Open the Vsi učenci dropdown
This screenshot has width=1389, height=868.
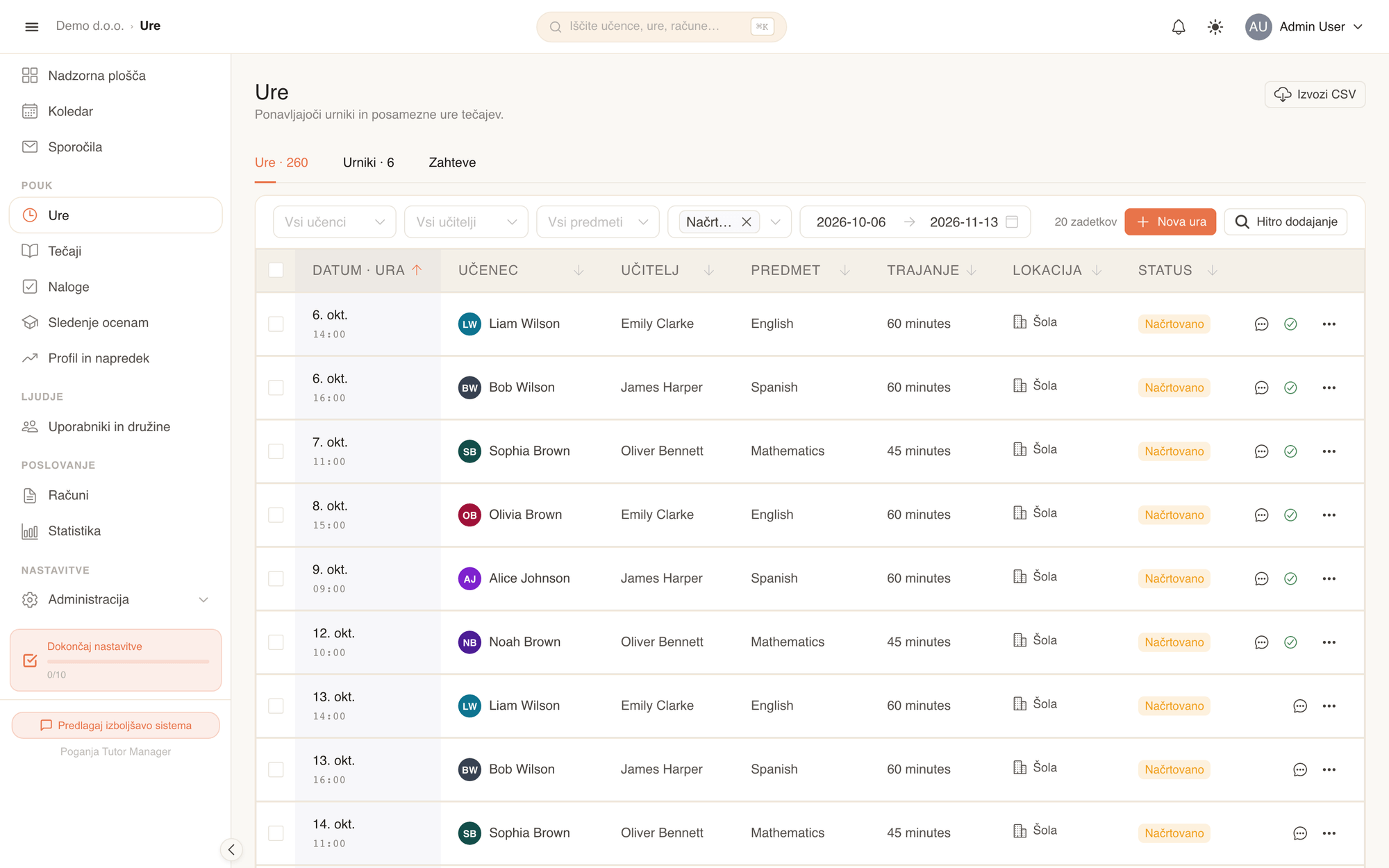[334, 222]
